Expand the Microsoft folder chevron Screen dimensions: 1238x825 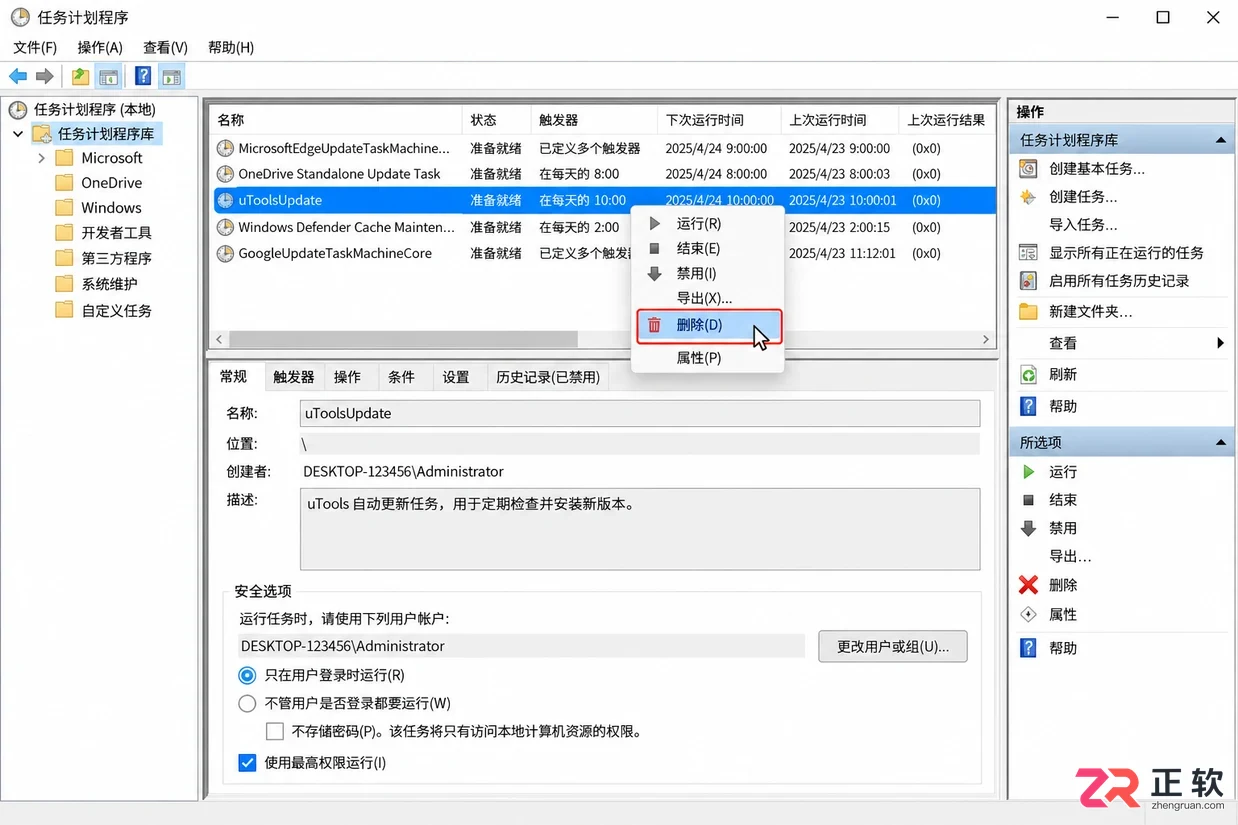[x=41, y=158]
